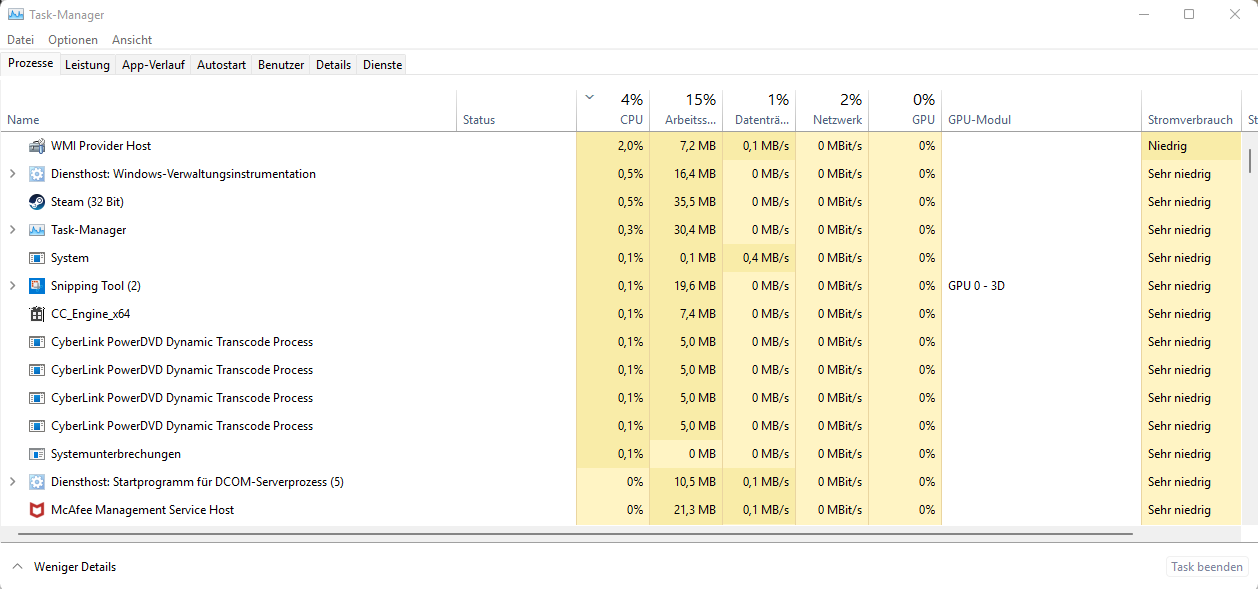Sort by the Stromverbrauch column header
The image size is (1258, 589).
click(x=1191, y=110)
